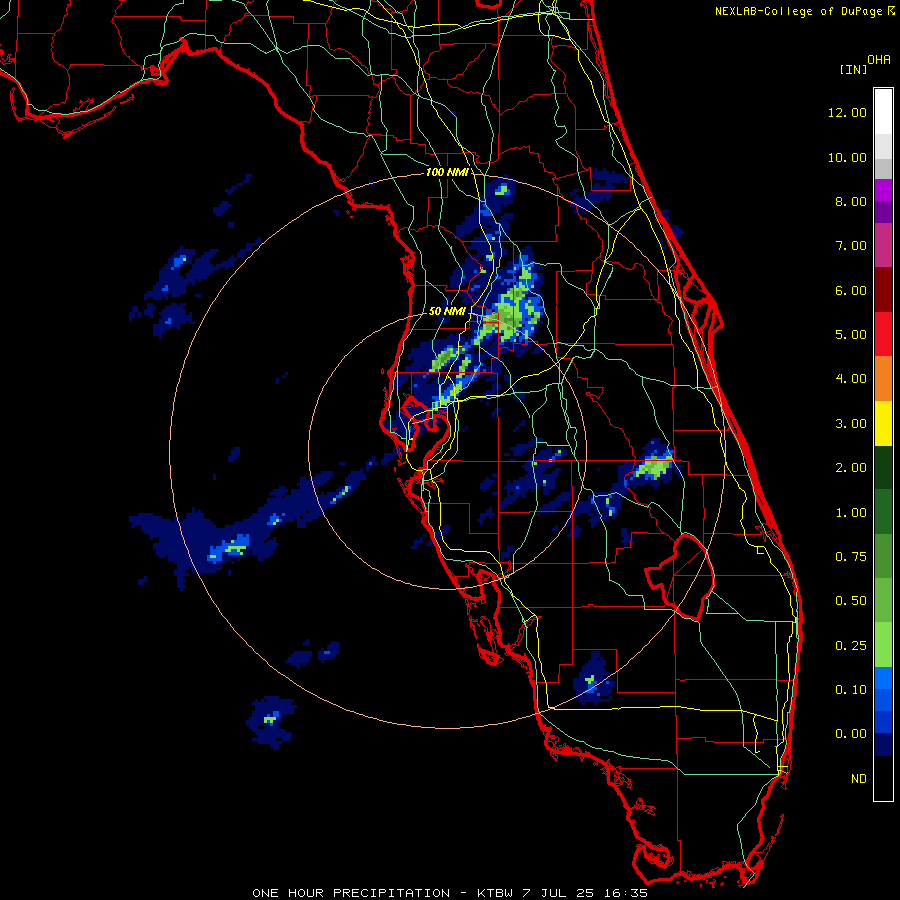Select the pink 7.00 legend color block

(883, 245)
